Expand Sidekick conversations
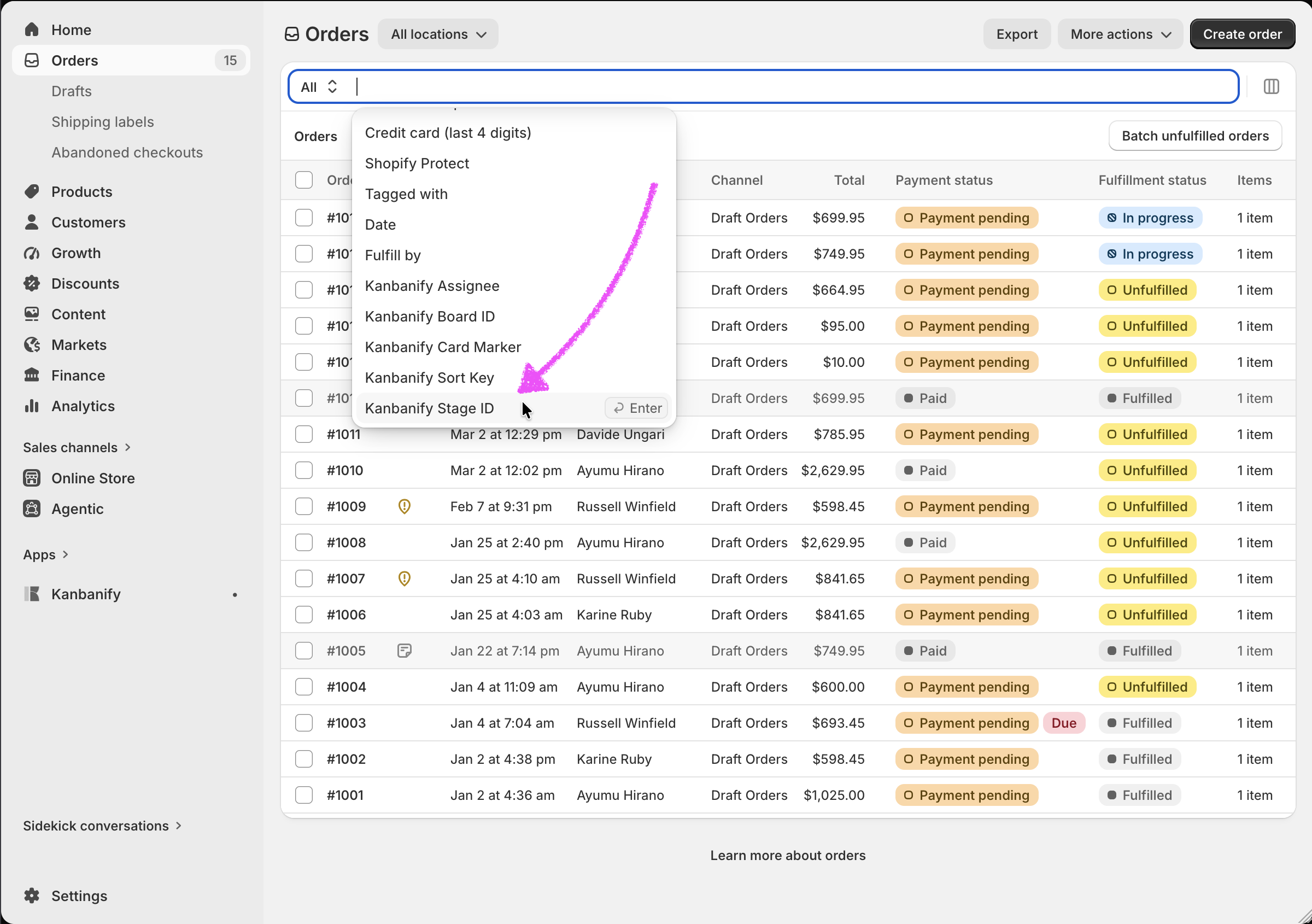The width and height of the screenshot is (1312, 924). click(103, 826)
